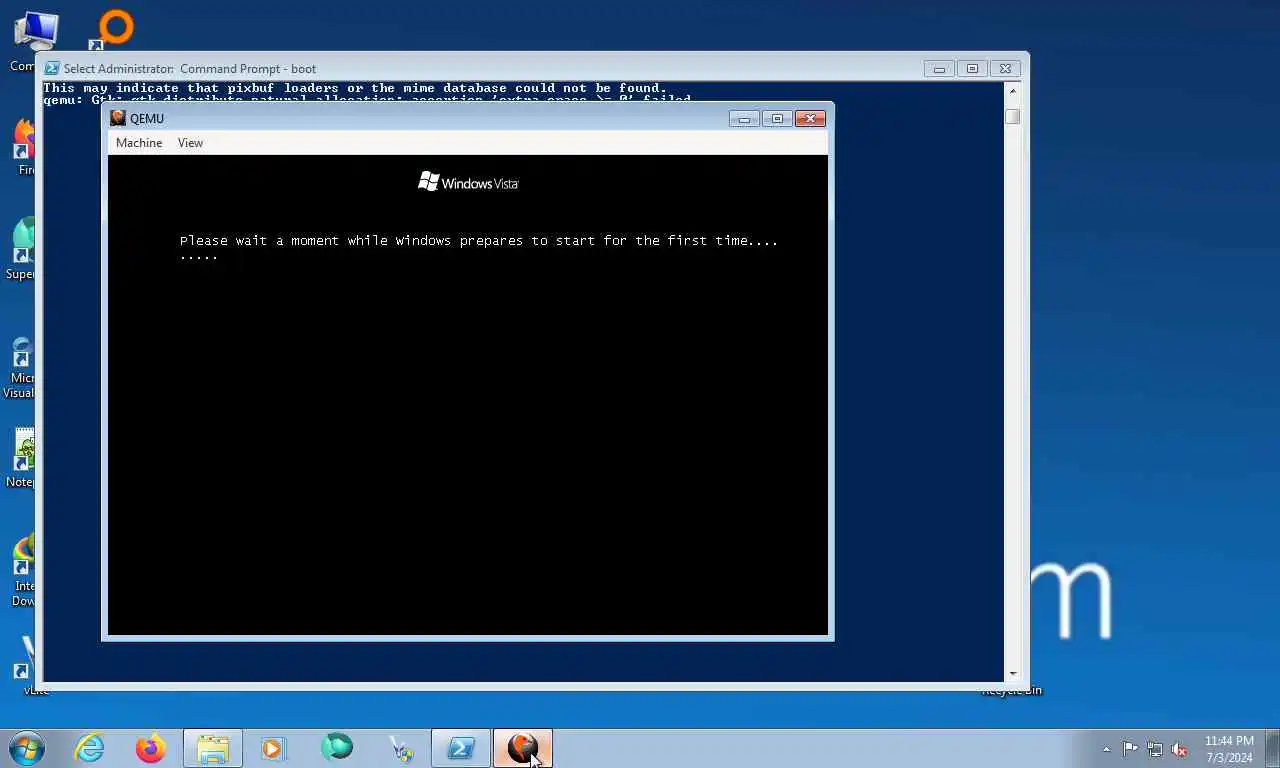Click the network tray icon
1280x768 pixels.
1155,749
